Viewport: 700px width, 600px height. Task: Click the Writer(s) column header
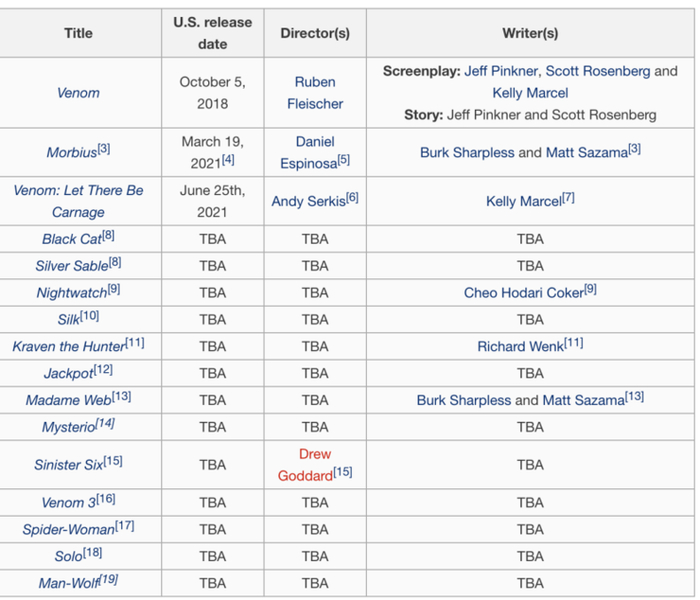pyautogui.click(x=530, y=33)
